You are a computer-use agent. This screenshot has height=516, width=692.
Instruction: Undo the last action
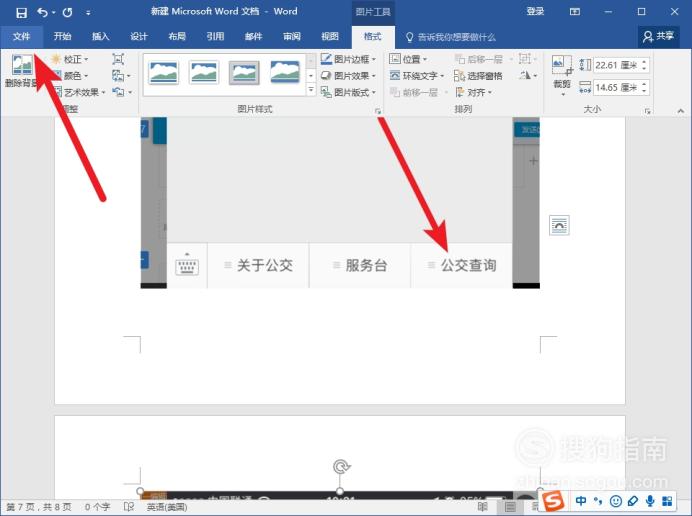[x=42, y=12]
